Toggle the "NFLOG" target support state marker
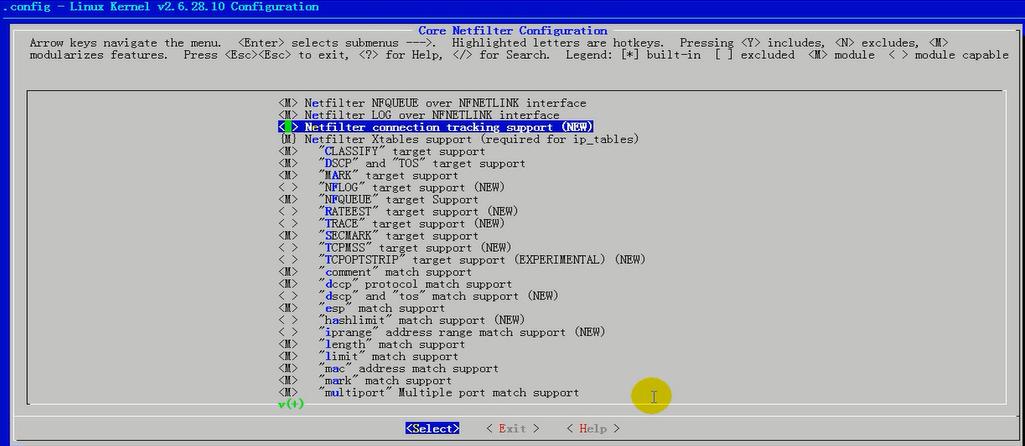 (x=288, y=188)
